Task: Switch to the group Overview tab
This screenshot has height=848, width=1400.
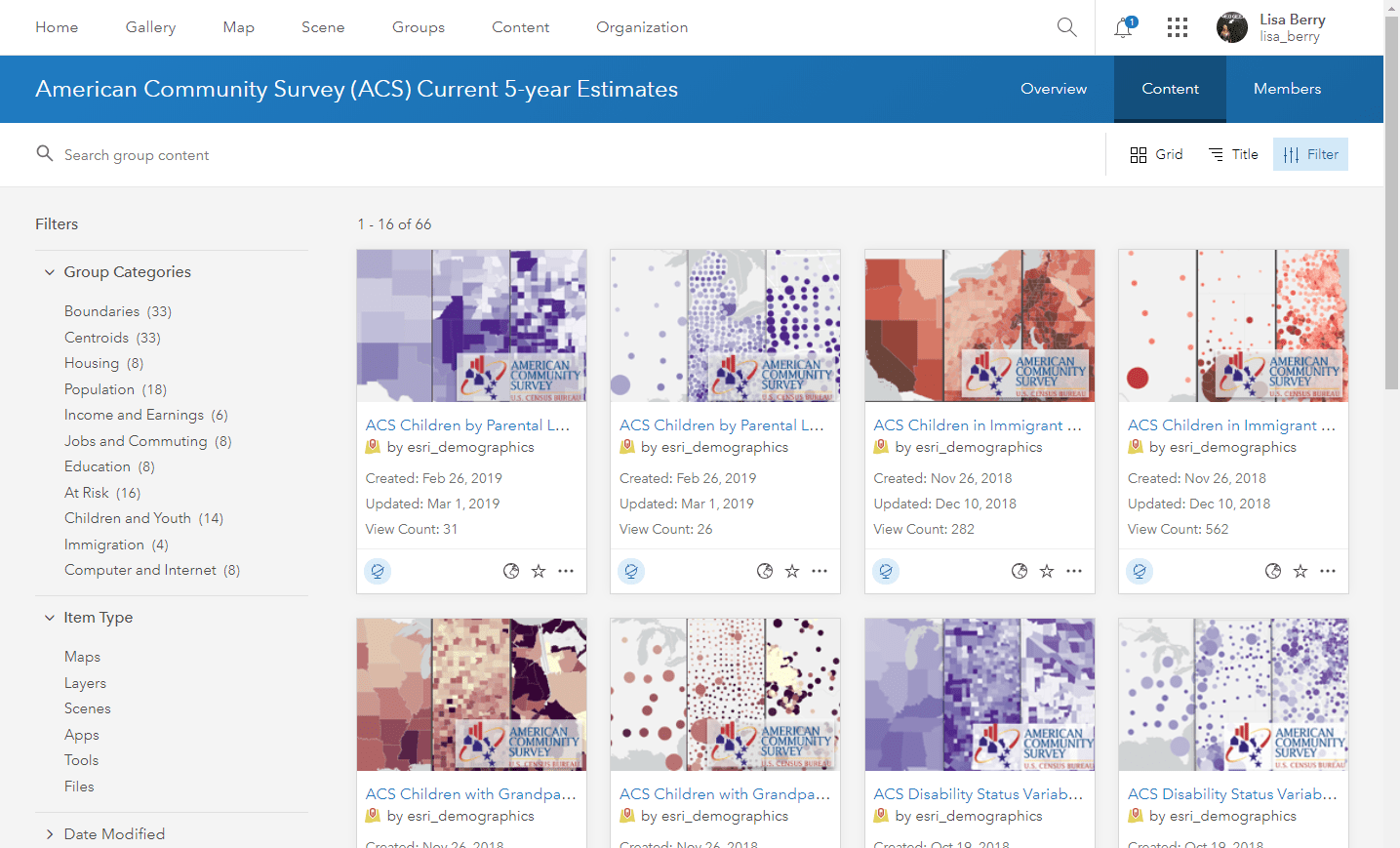Action: pos(1054,89)
